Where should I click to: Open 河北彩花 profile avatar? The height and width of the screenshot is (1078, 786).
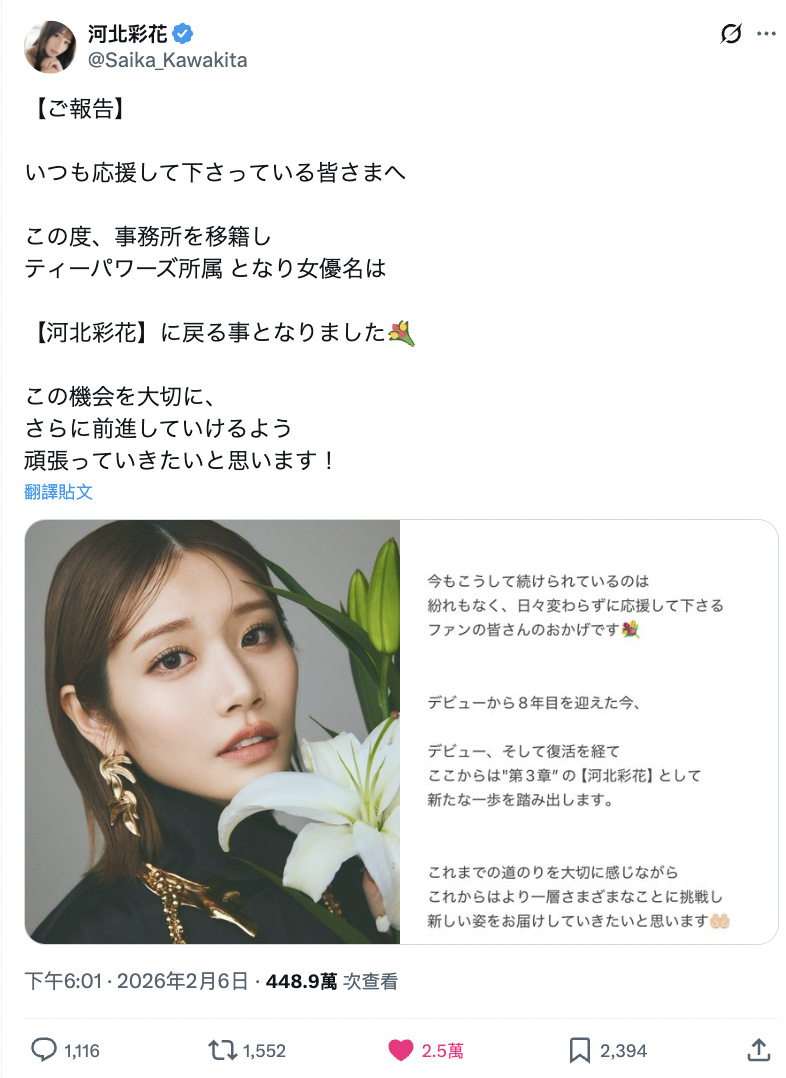click(x=50, y=46)
